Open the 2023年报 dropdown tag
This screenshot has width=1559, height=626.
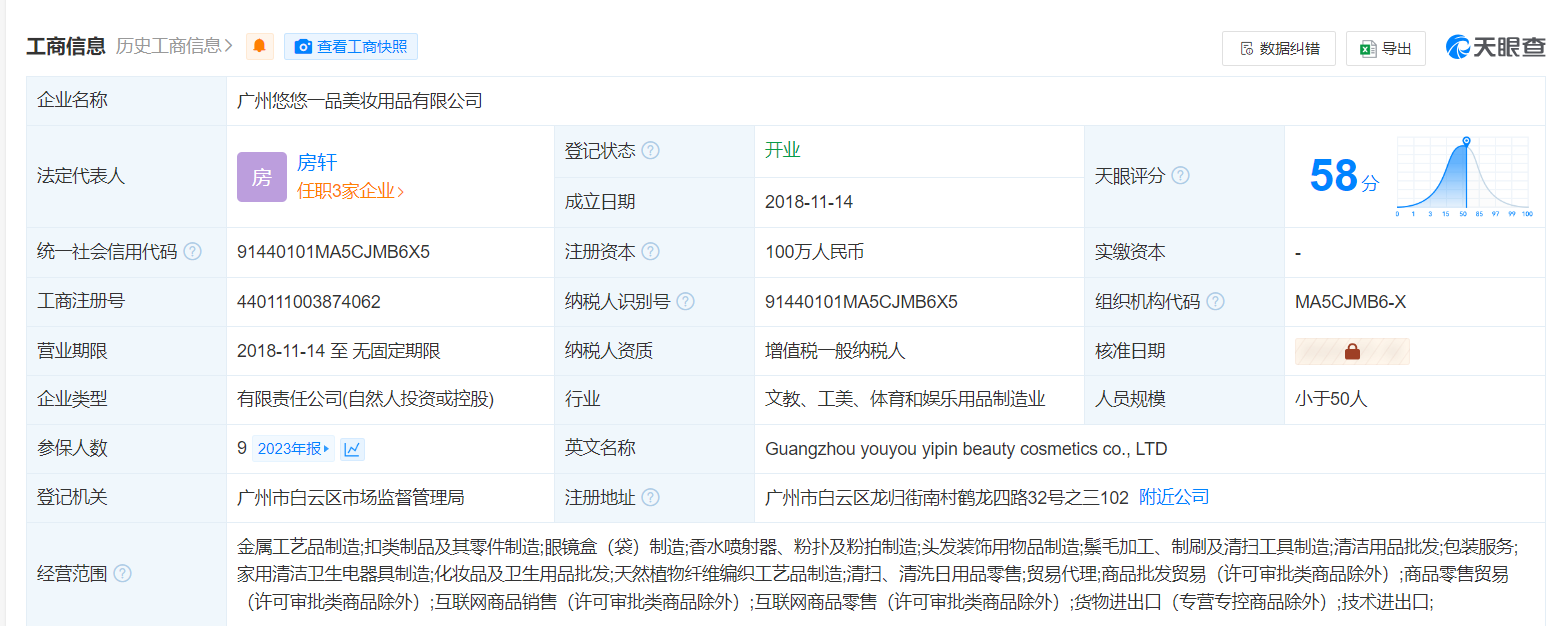tap(293, 449)
